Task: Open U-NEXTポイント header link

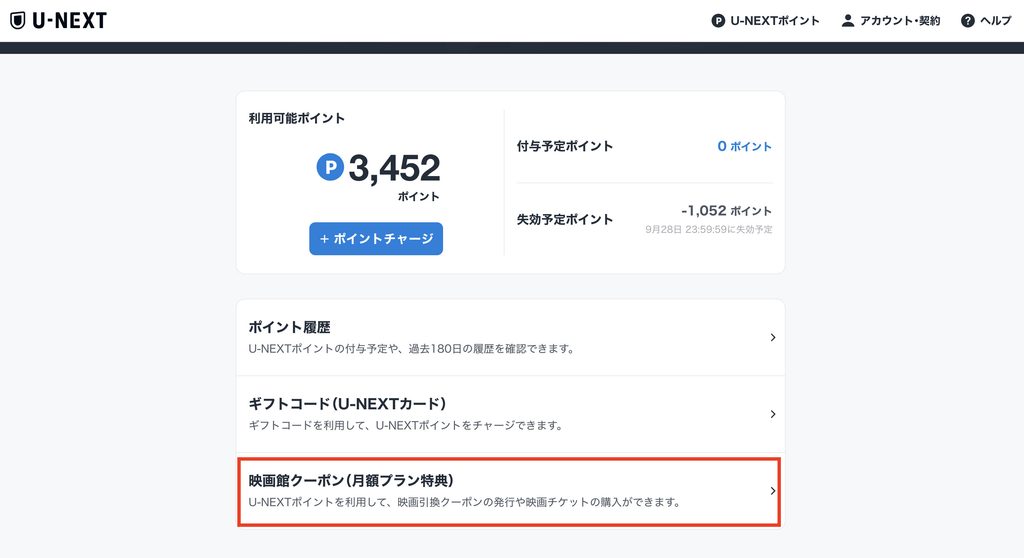Action: 775,21
